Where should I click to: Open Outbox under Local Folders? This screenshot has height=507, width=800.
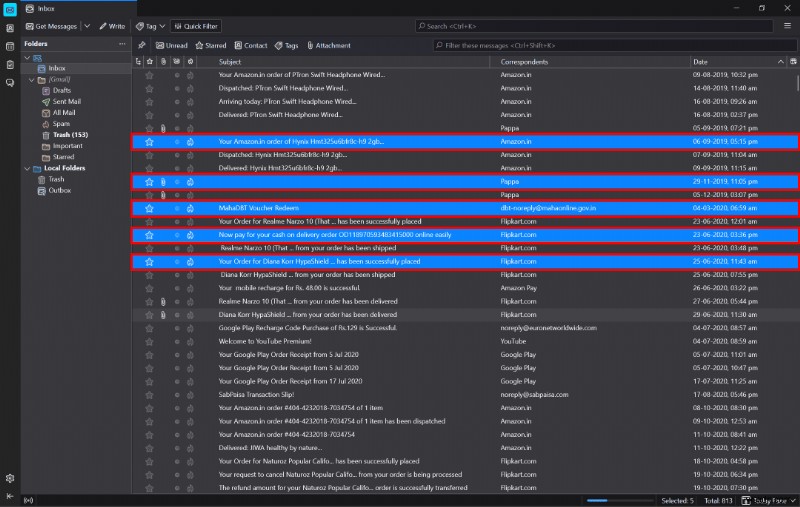[59, 191]
